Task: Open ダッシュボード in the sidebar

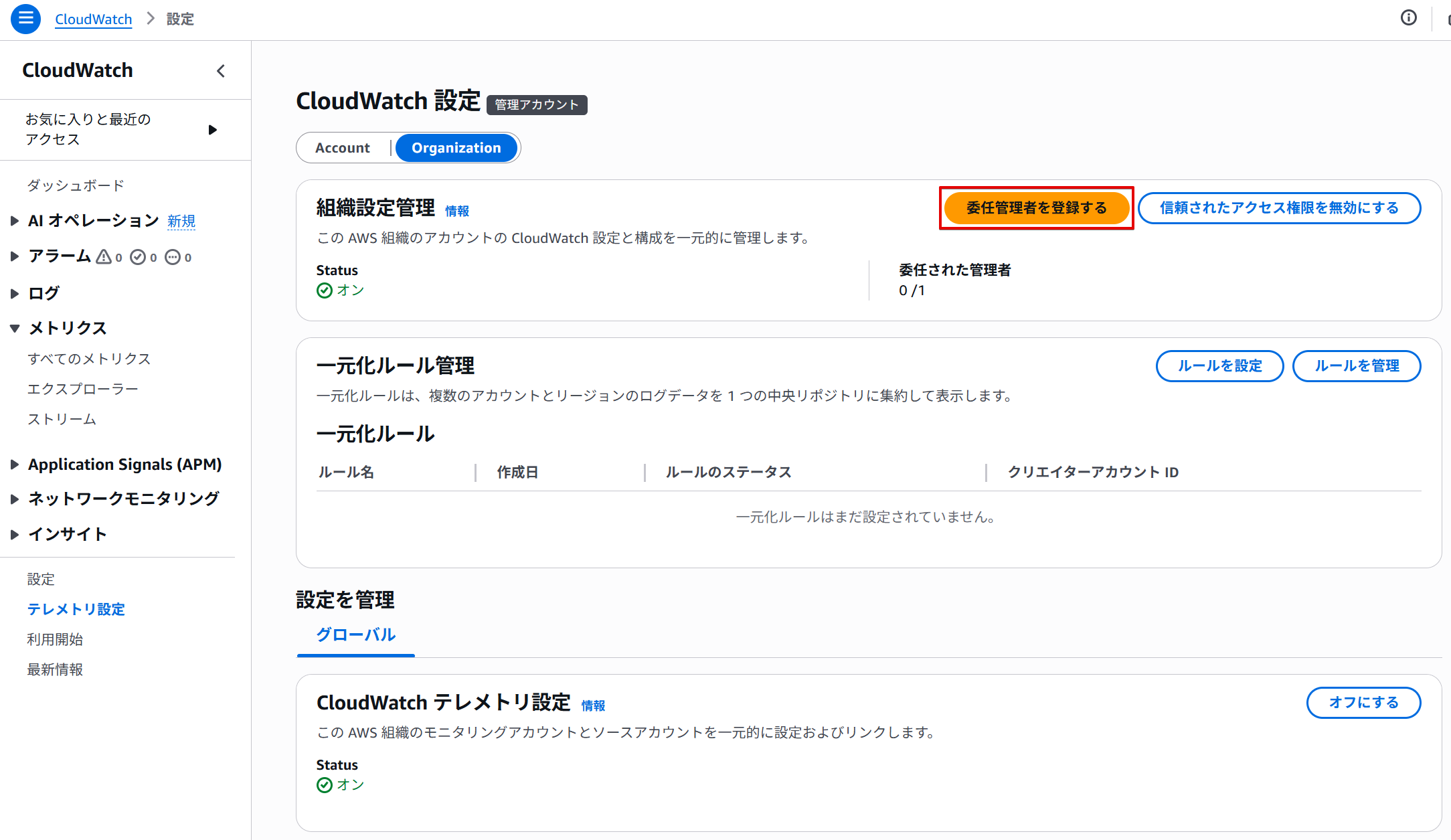Action: (76, 185)
